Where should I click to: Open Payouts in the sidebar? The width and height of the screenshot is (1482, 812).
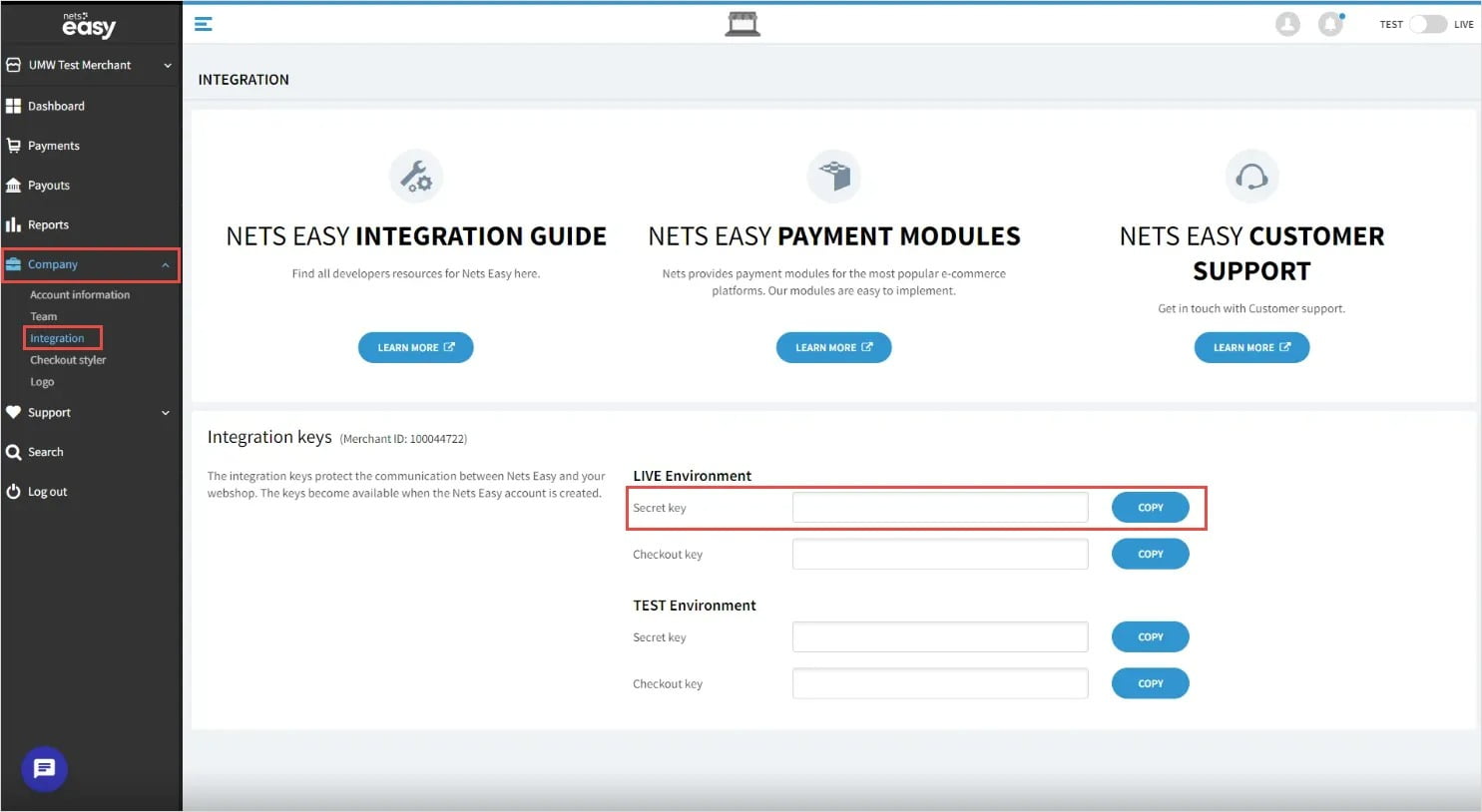pyautogui.click(x=49, y=186)
